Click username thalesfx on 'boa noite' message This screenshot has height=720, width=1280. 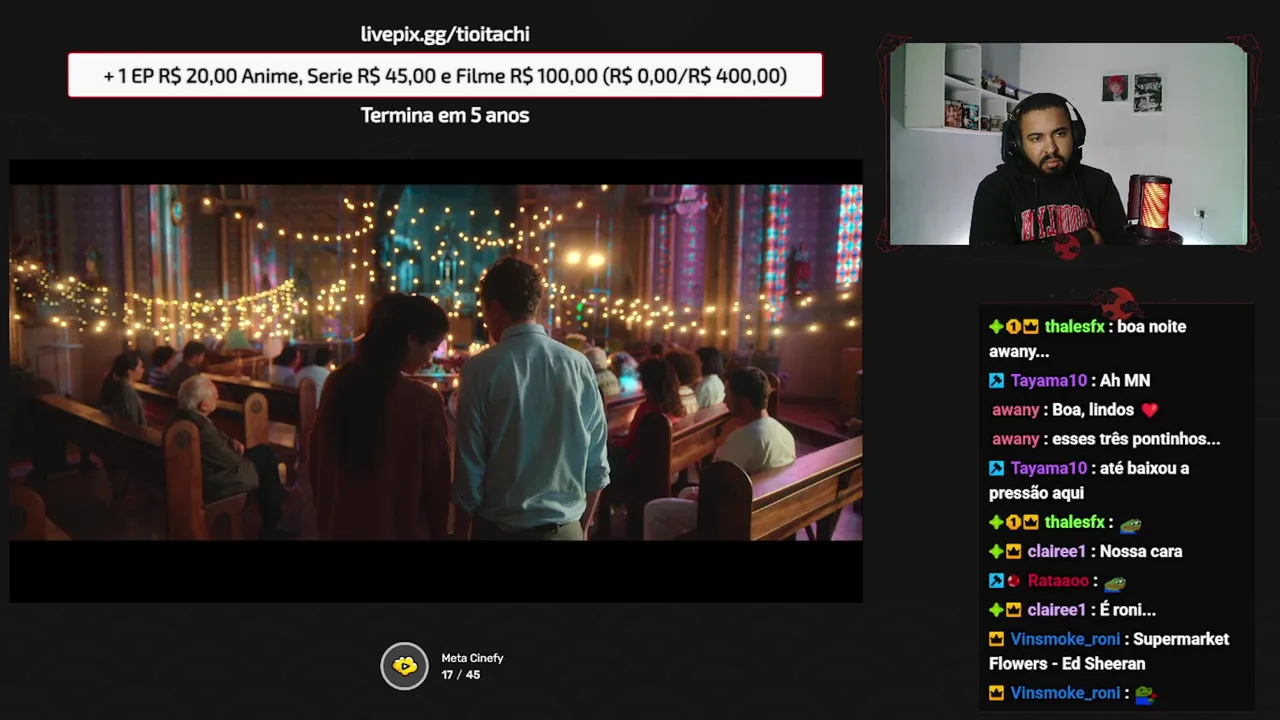(x=1074, y=327)
